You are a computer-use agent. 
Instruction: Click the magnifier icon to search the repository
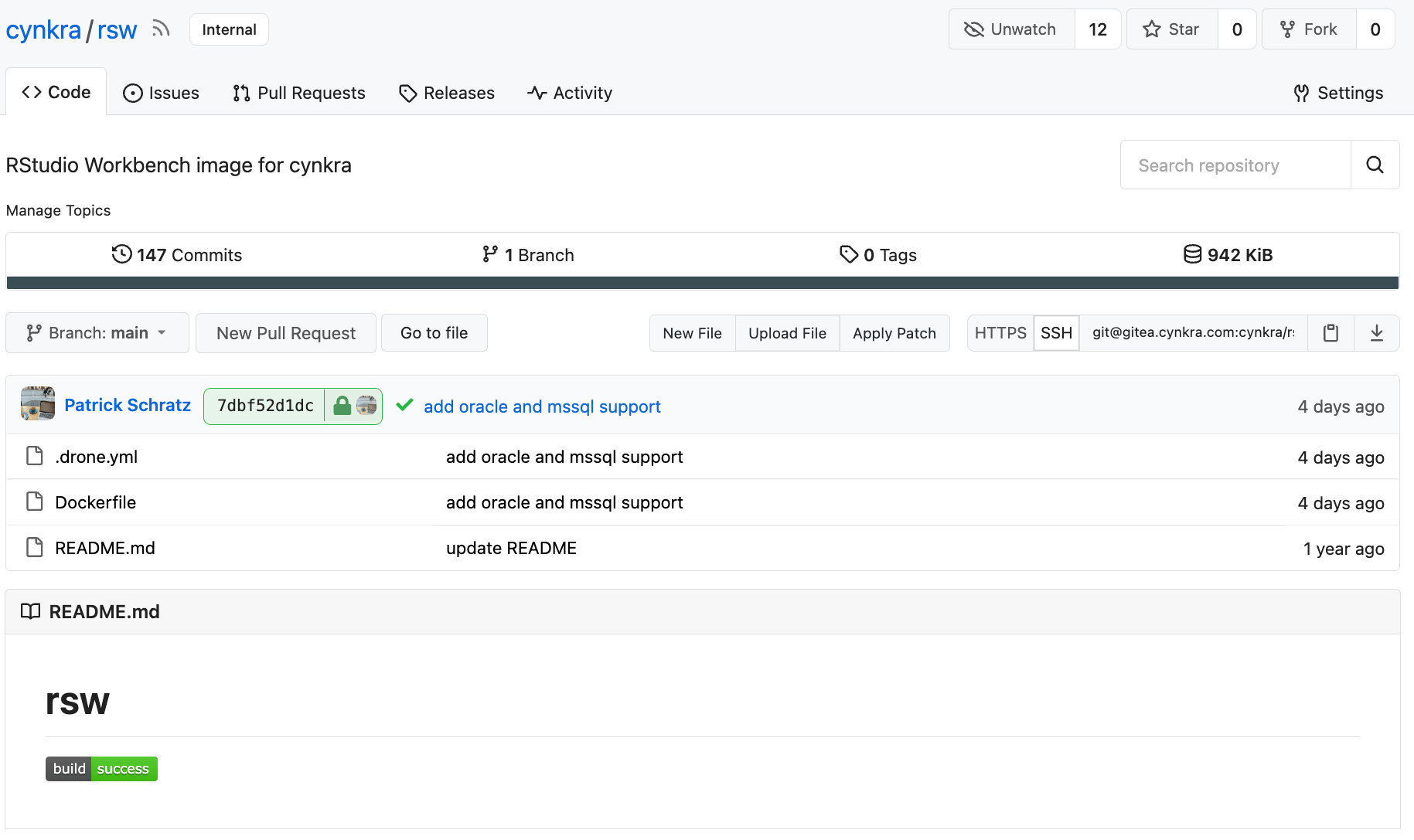click(1375, 165)
